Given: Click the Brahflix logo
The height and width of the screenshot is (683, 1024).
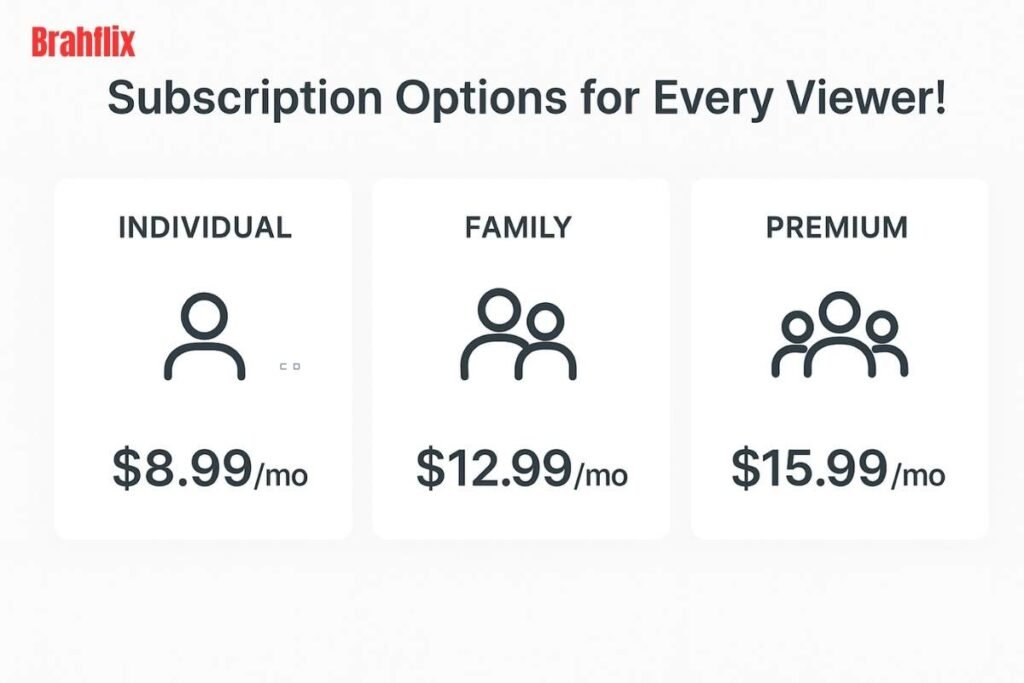Looking at the screenshot, I should point(83,43).
